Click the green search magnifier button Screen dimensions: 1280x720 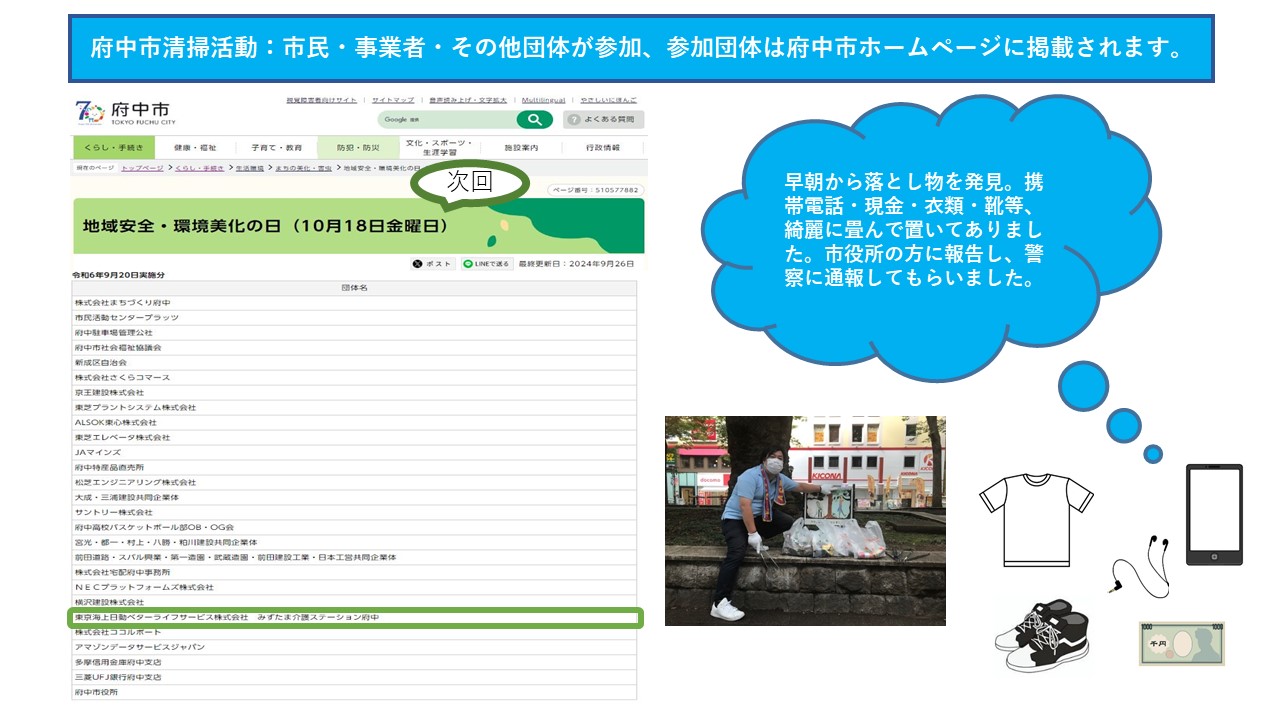click(x=534, y=120)
